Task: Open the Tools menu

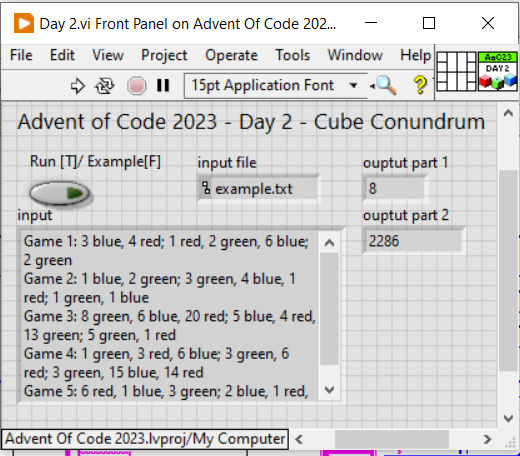Action: point(292,55)
